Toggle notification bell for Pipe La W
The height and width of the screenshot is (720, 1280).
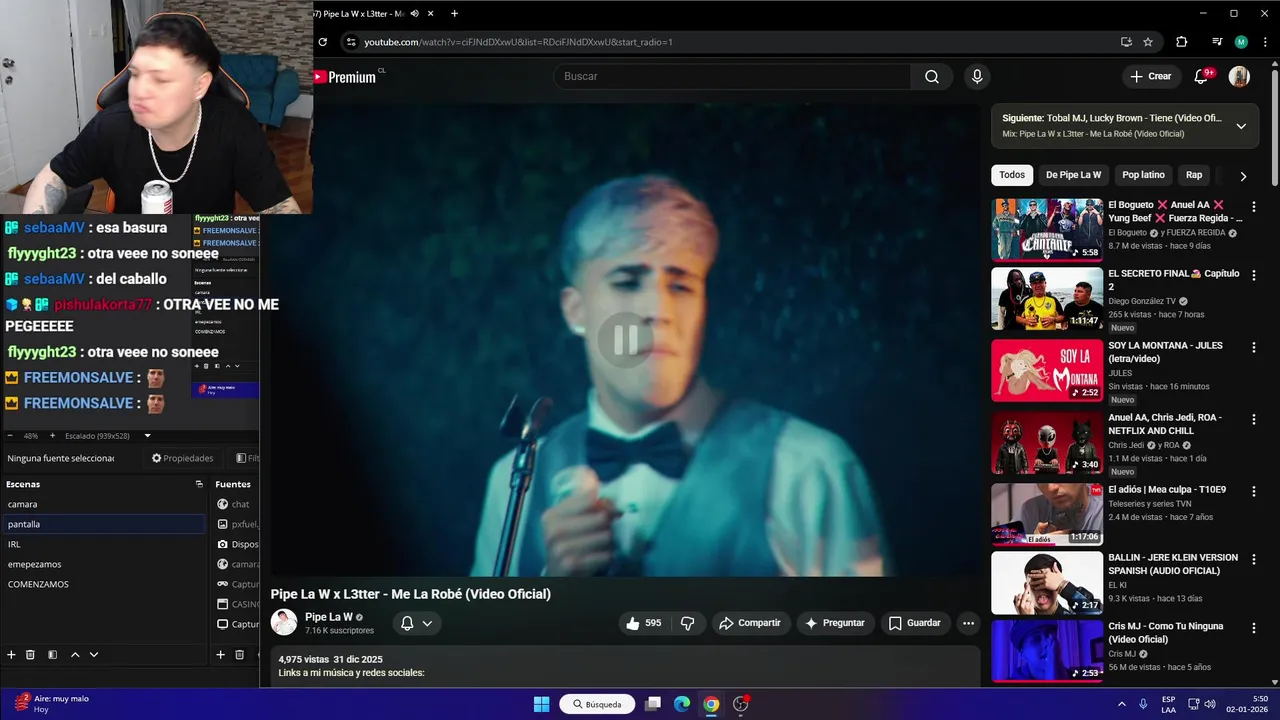[x=416, y=623]
